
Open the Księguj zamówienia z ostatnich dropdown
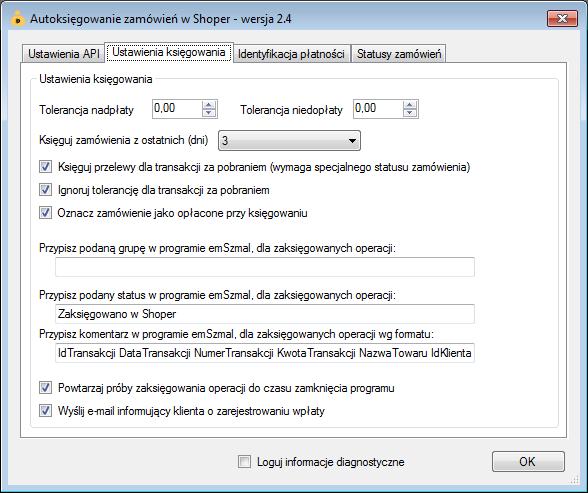pyautogui.click(x=289, y=141)
